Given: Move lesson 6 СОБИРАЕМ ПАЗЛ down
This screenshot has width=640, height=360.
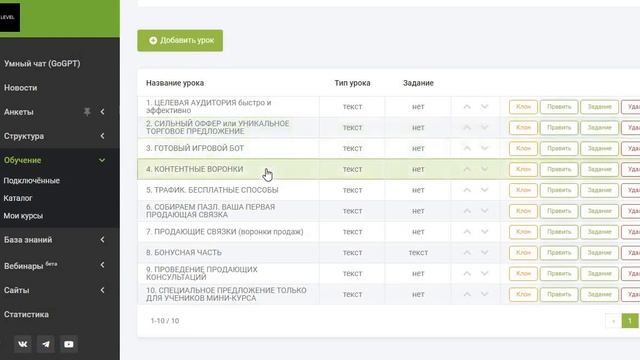Looking at the screenshot, I should [484, 211].
